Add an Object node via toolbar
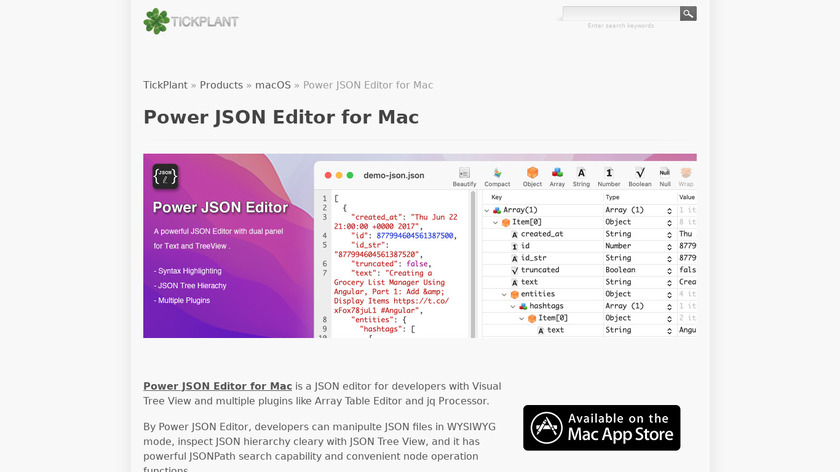840x472 pixels. coord(532,177)
